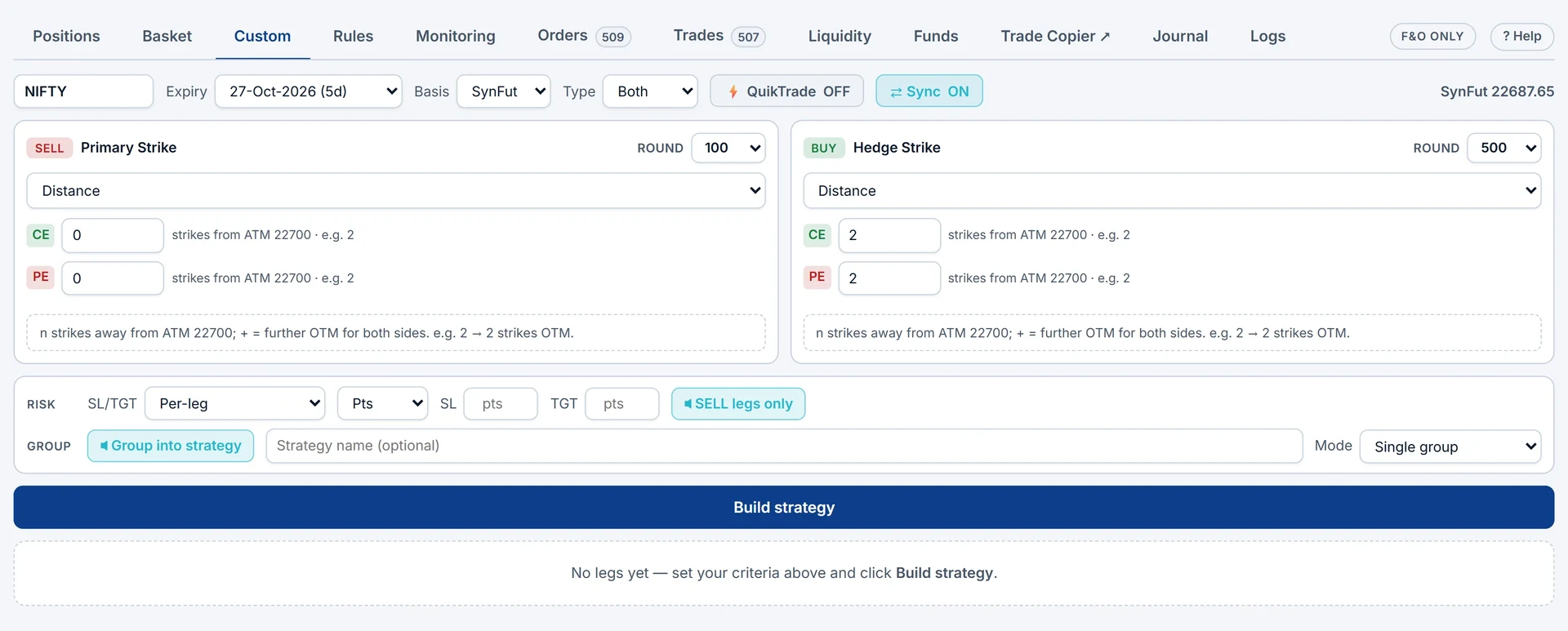Go to the Orders tab

click(x=584, y=36)
